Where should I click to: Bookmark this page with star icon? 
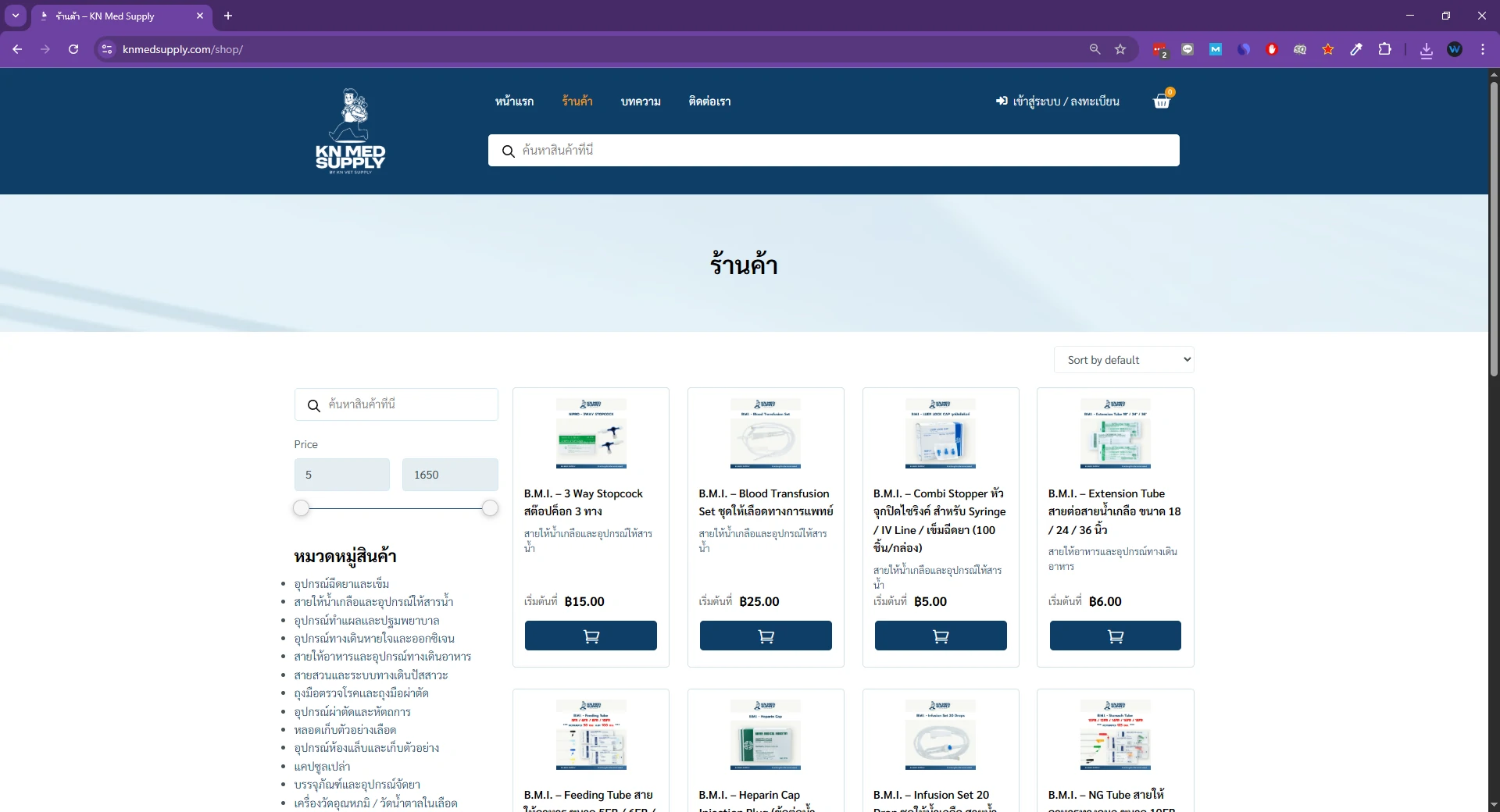1120,49
